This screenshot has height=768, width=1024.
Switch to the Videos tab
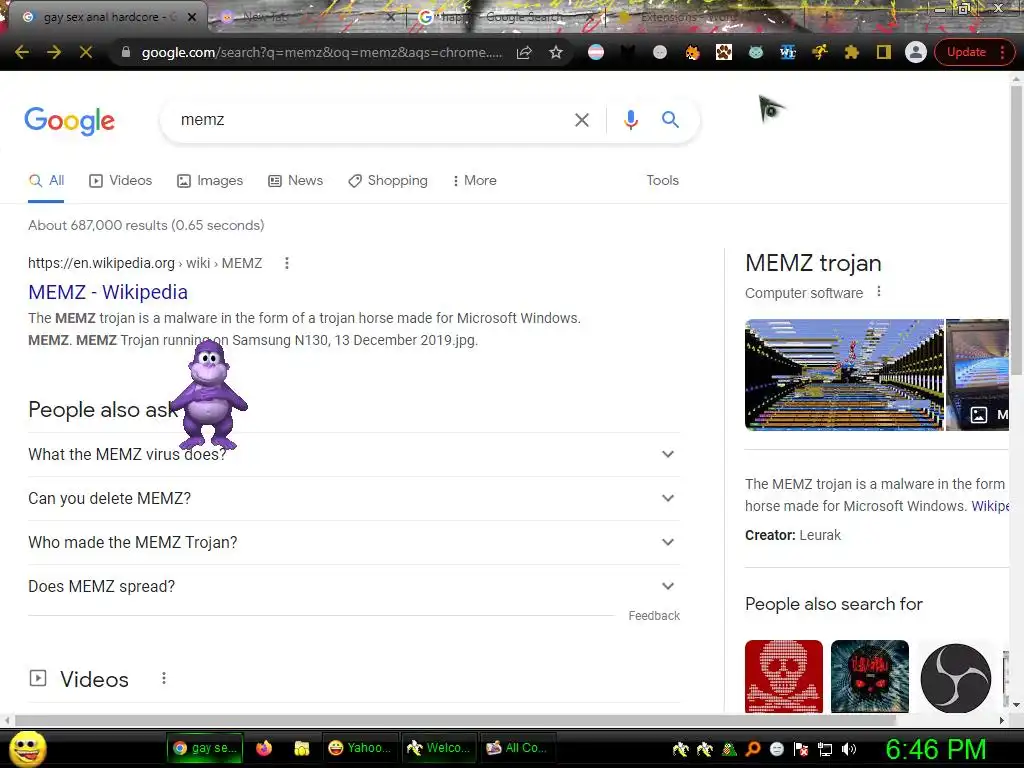point(121,181)
